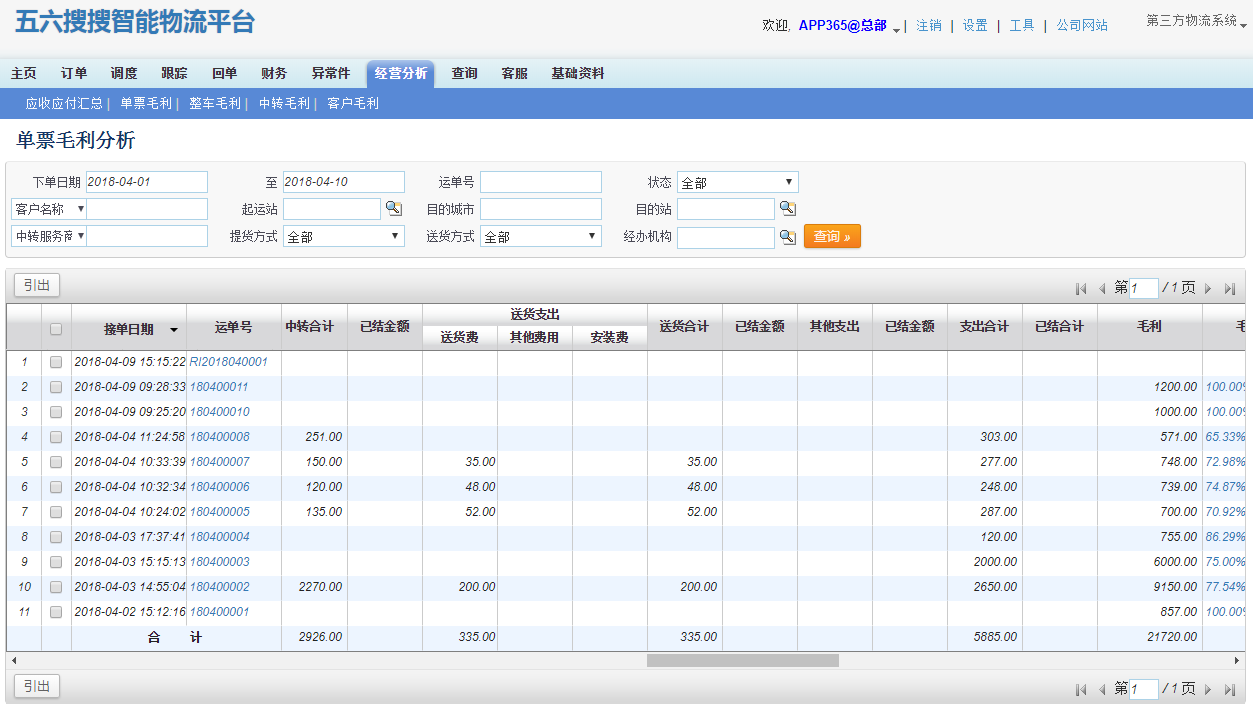1253x711 pixels.
Task: Click sort arrow on 接单日期 column header
Action: [174, 330]
